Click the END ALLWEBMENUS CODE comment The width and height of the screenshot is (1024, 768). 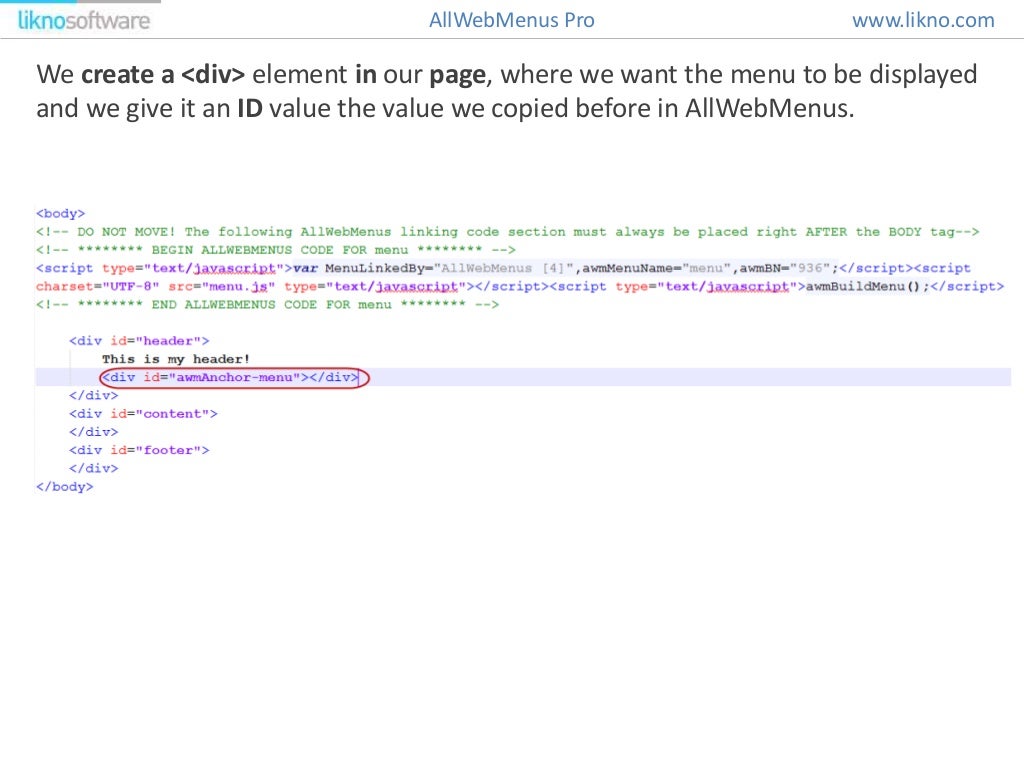click(x=267, y=305)
